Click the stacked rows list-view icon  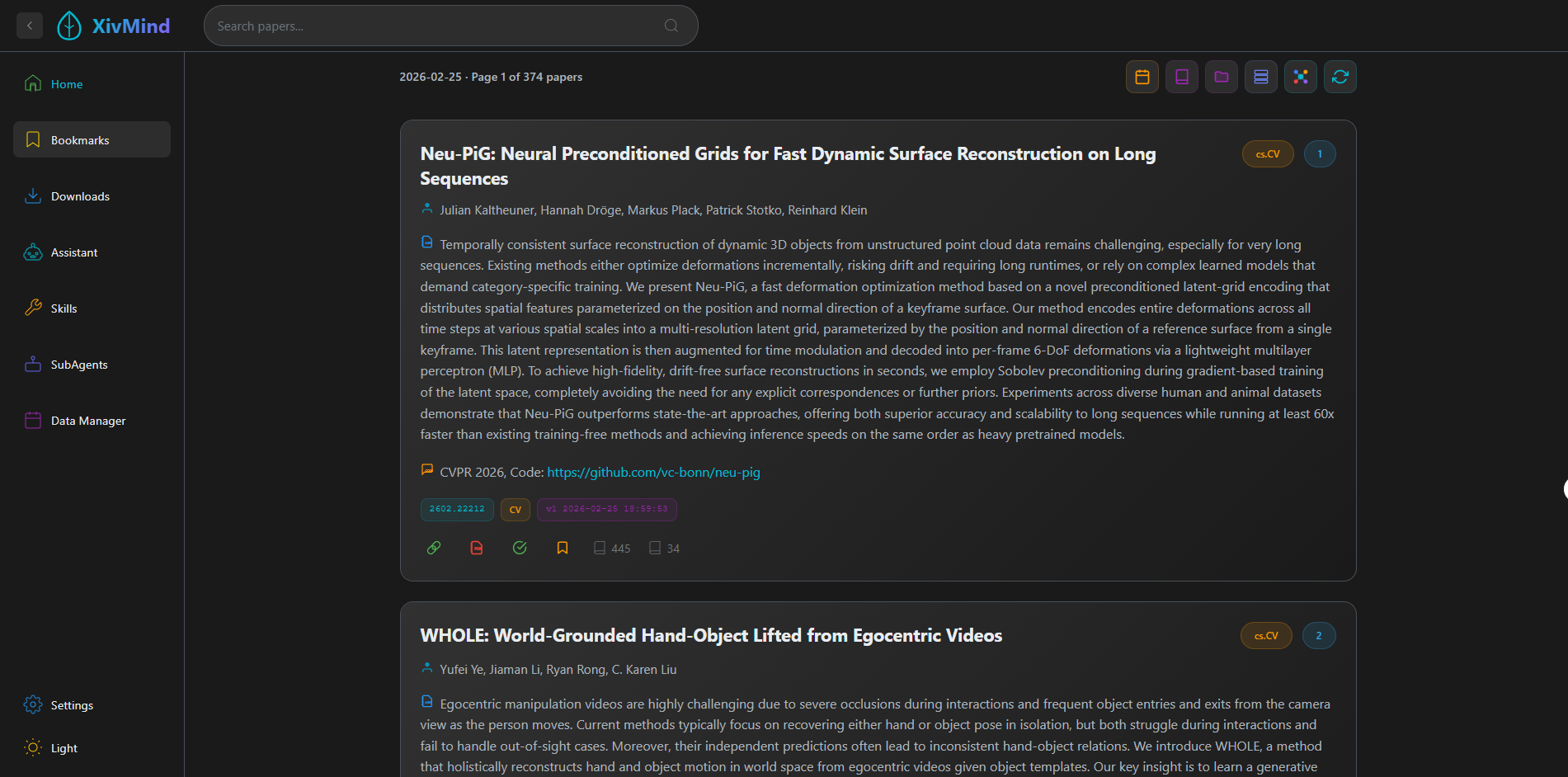coord(1261,77)
